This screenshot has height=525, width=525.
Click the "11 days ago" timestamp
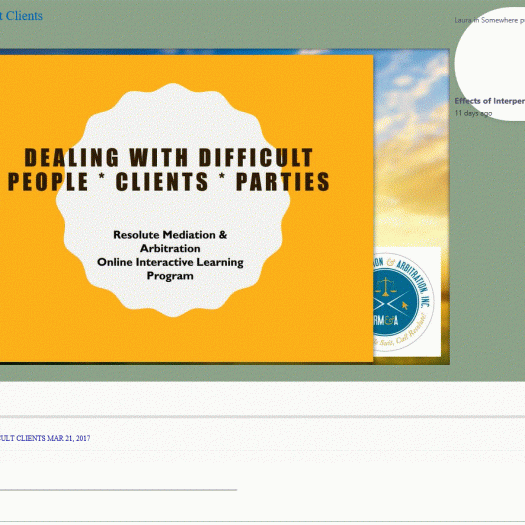point(473,113)
